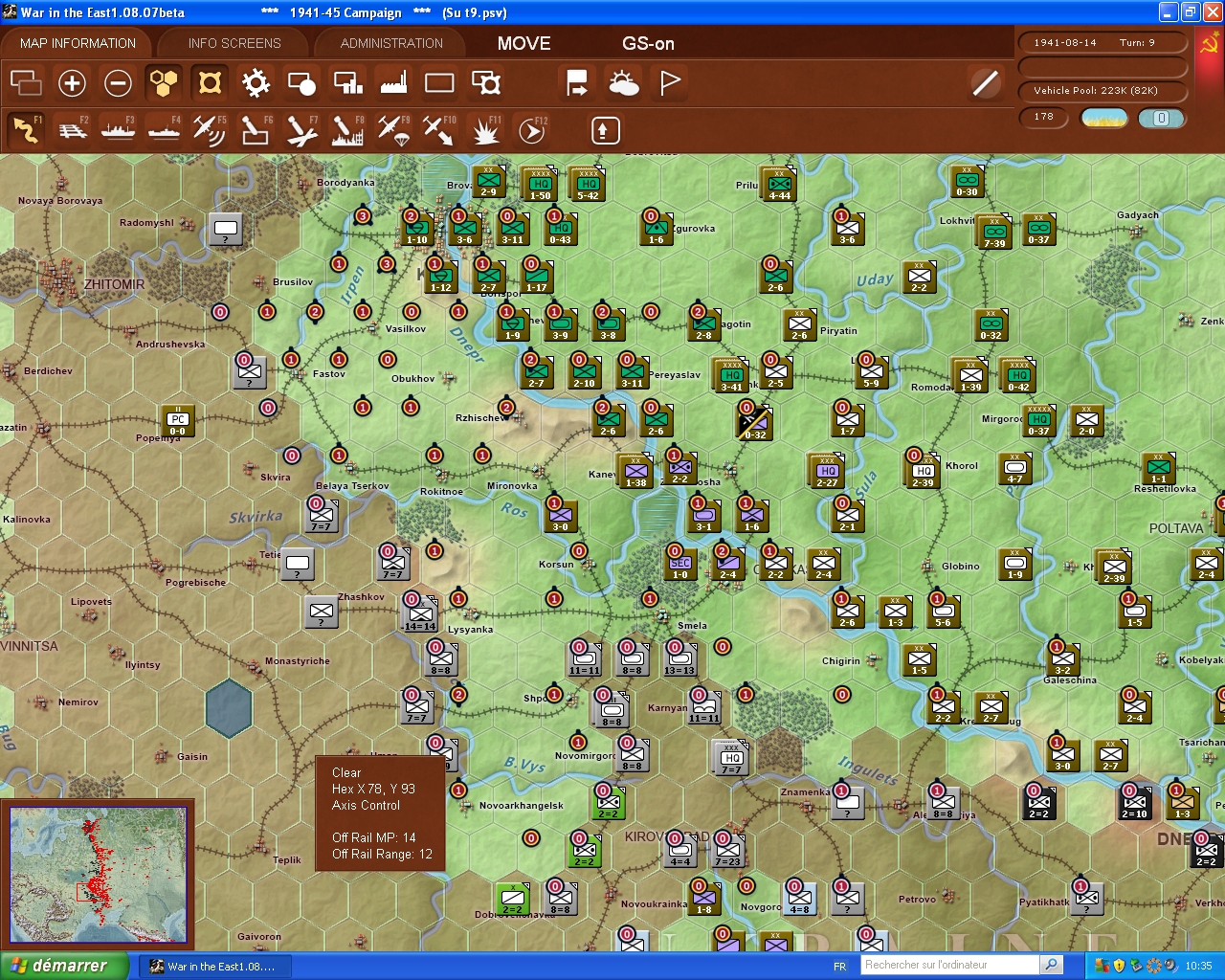This screenshot has height=980, width=1225.
Task: Select the F4 amphibious transport mode icon
Action: point(165,130)
